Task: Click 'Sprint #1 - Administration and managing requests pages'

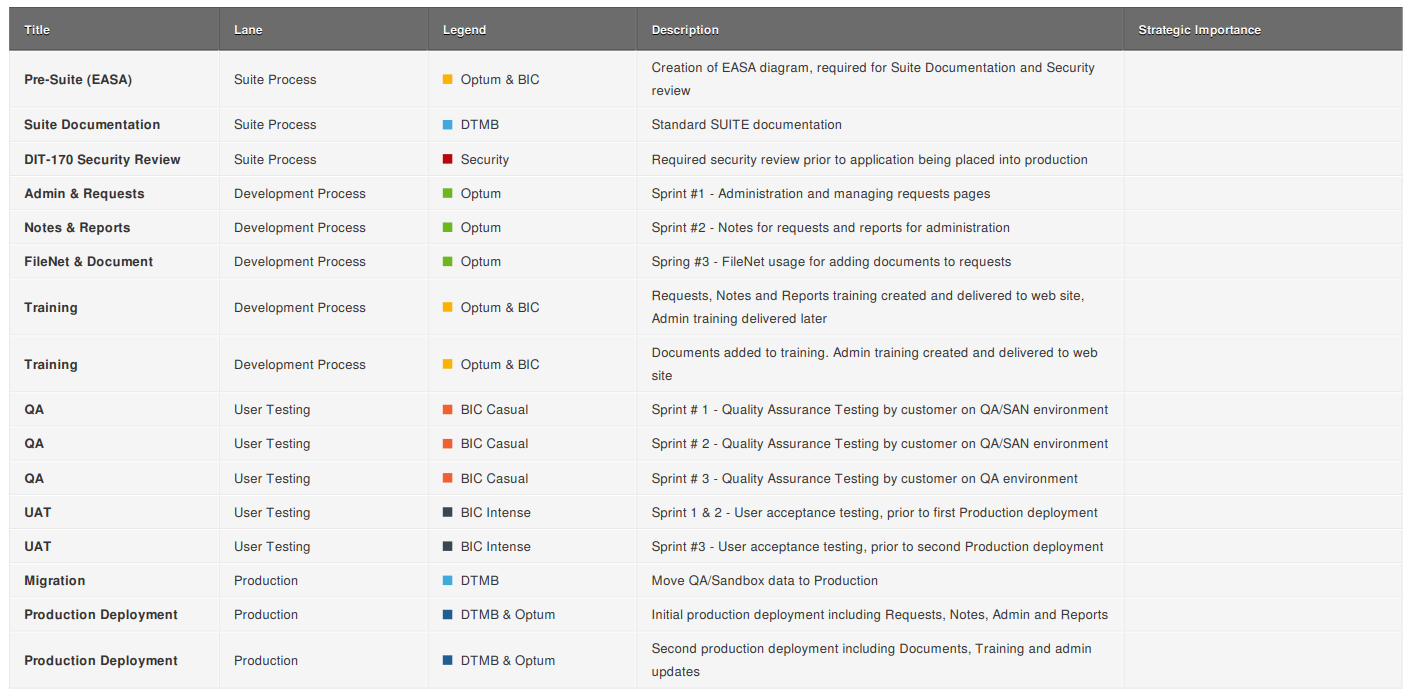Action: point(821,193)
